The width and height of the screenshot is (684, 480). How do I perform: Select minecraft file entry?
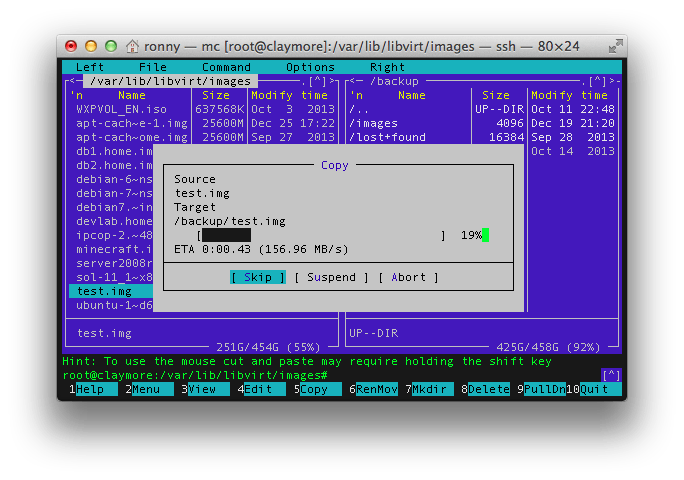[x=114, y=249]
